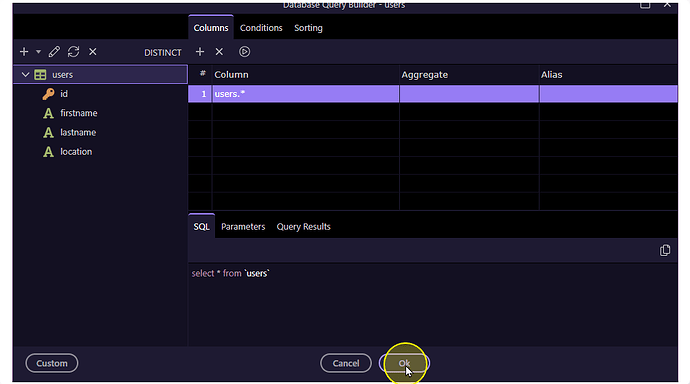Run the query with the play icon
Screen dimensions: 690x384
click(244, 52)
